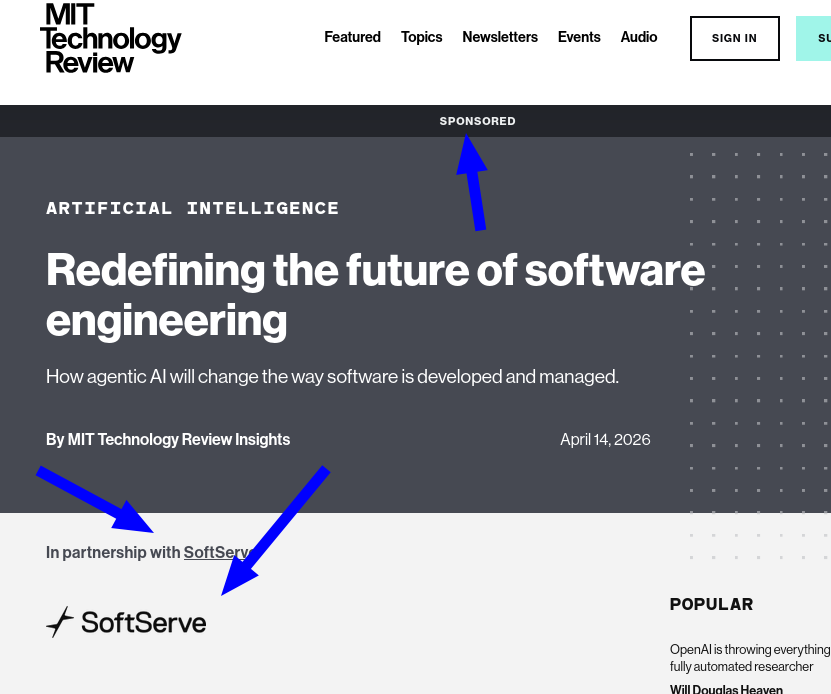Open Will Douglas Heaven's author link
Viewport: 831px width, 694px height.
tap(726, 688)
